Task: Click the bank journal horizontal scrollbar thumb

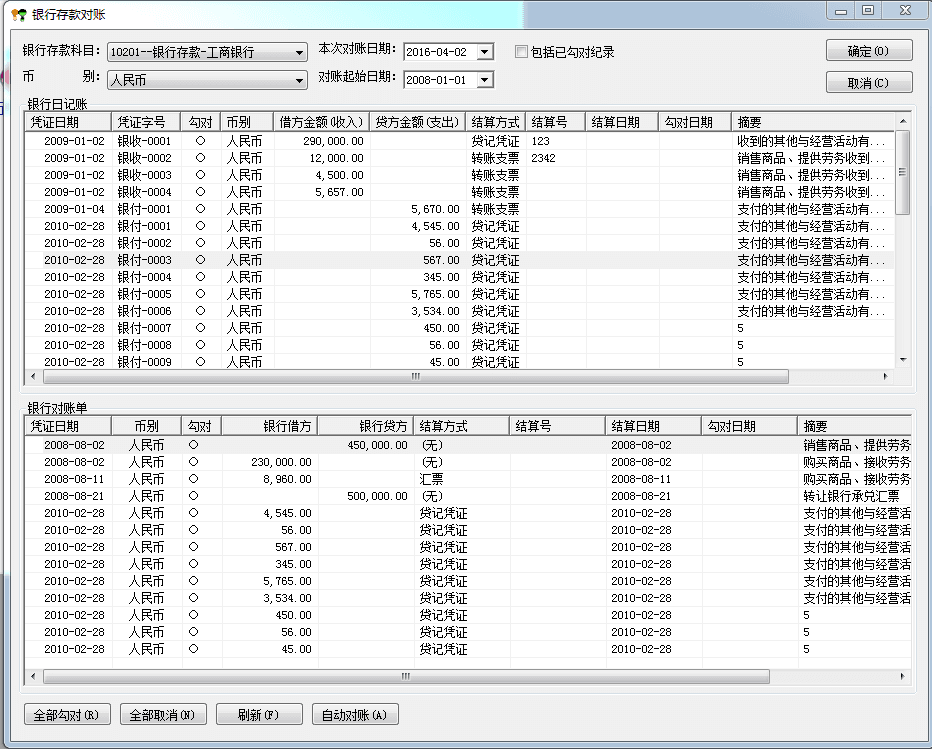Action: pyautogui.click(x=415, y=377)
